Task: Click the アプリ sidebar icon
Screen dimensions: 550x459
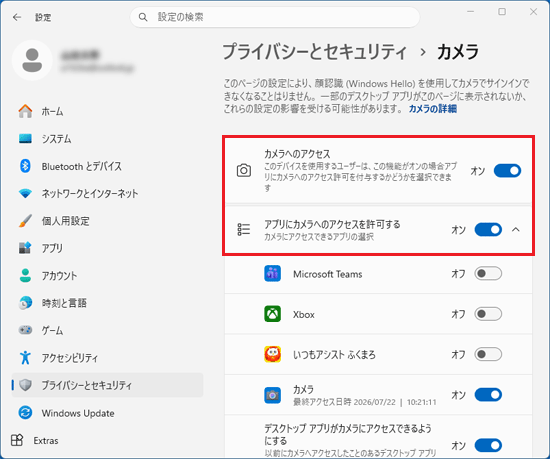Action: point(25,248)
